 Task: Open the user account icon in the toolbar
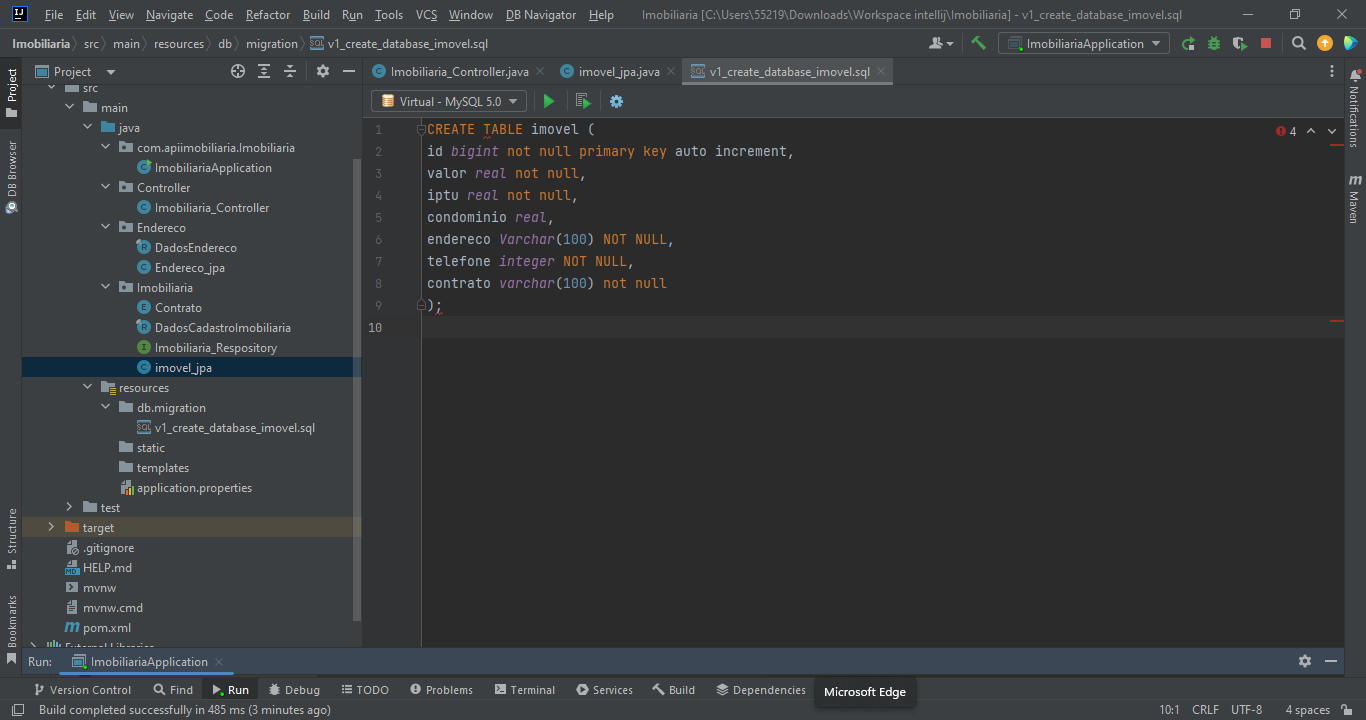[x=941, y=43]
